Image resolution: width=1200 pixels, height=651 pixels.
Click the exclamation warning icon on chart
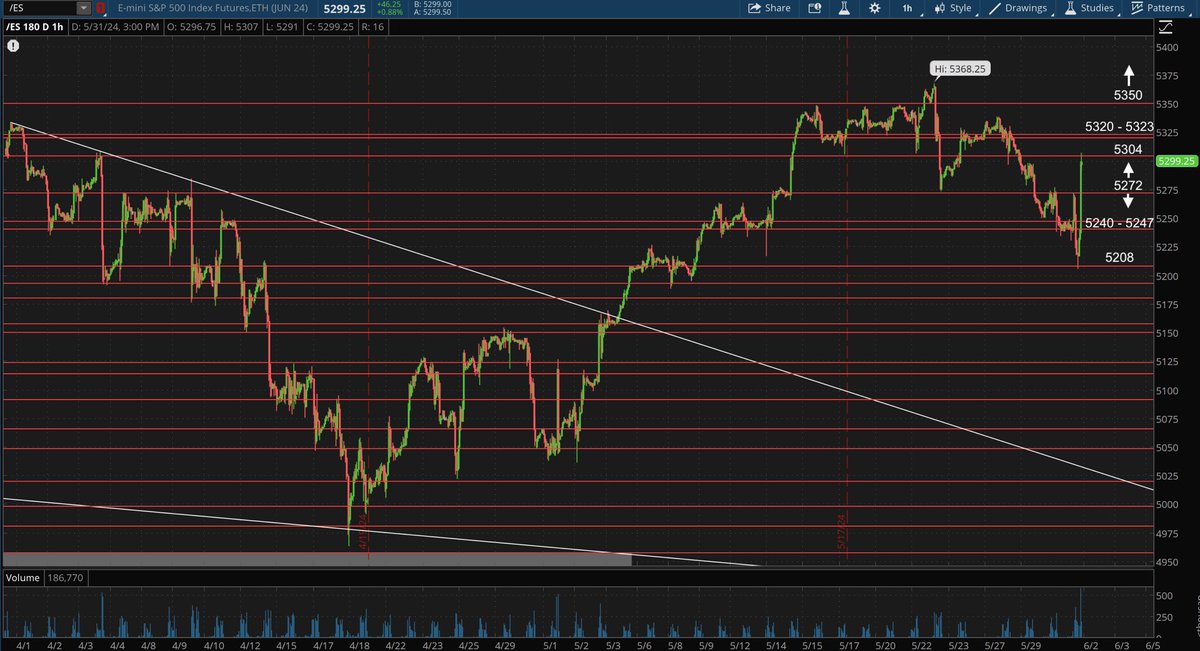coord(11,46)
